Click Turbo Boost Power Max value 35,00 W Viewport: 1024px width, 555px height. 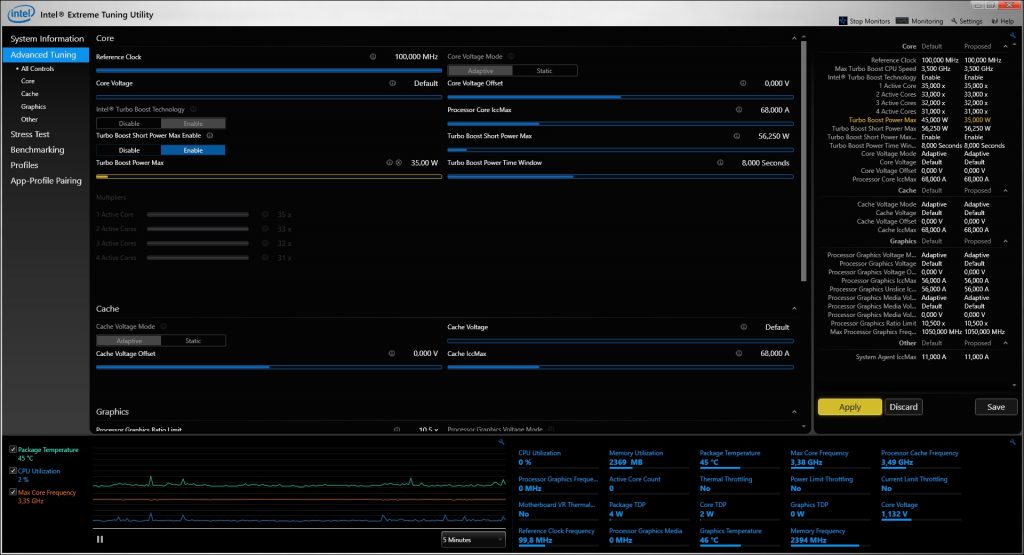coord(424,163)
